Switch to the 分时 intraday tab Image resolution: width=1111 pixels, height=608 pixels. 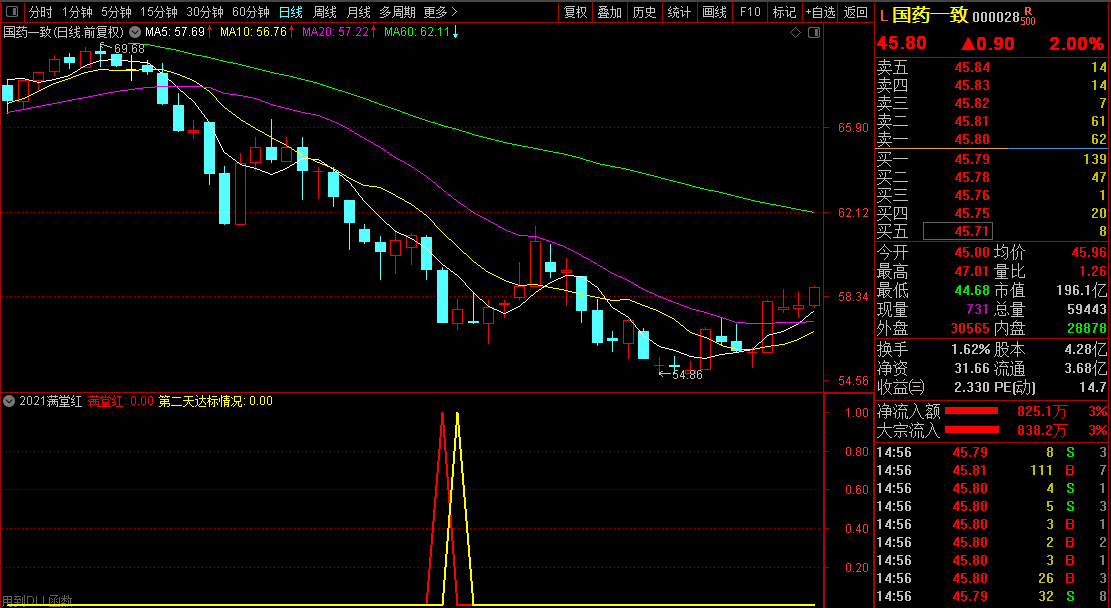pyautogui.click(x=41, y=12)
